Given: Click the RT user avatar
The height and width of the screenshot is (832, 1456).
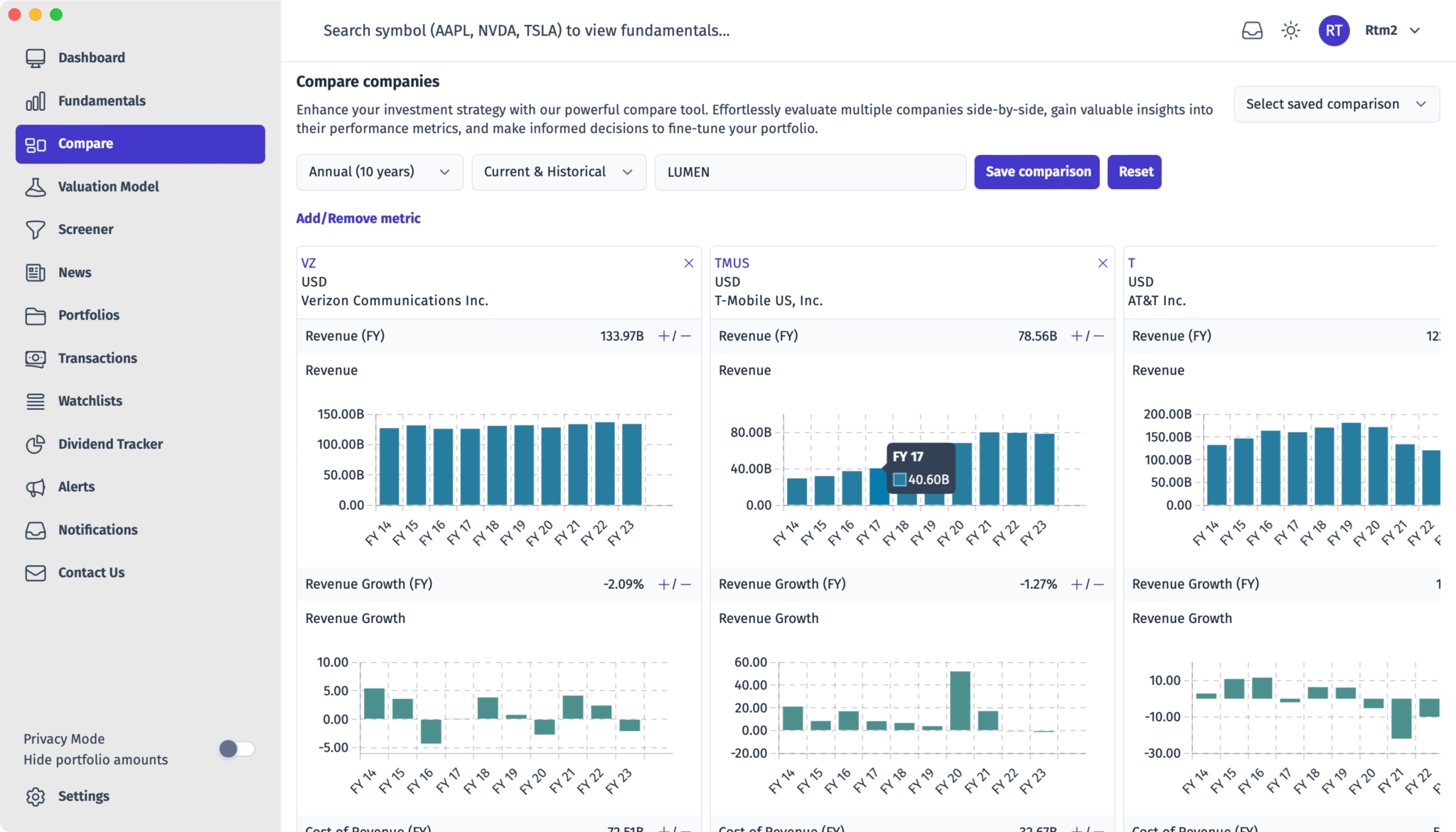Looking at the screenshot, I should [1334, 31].
